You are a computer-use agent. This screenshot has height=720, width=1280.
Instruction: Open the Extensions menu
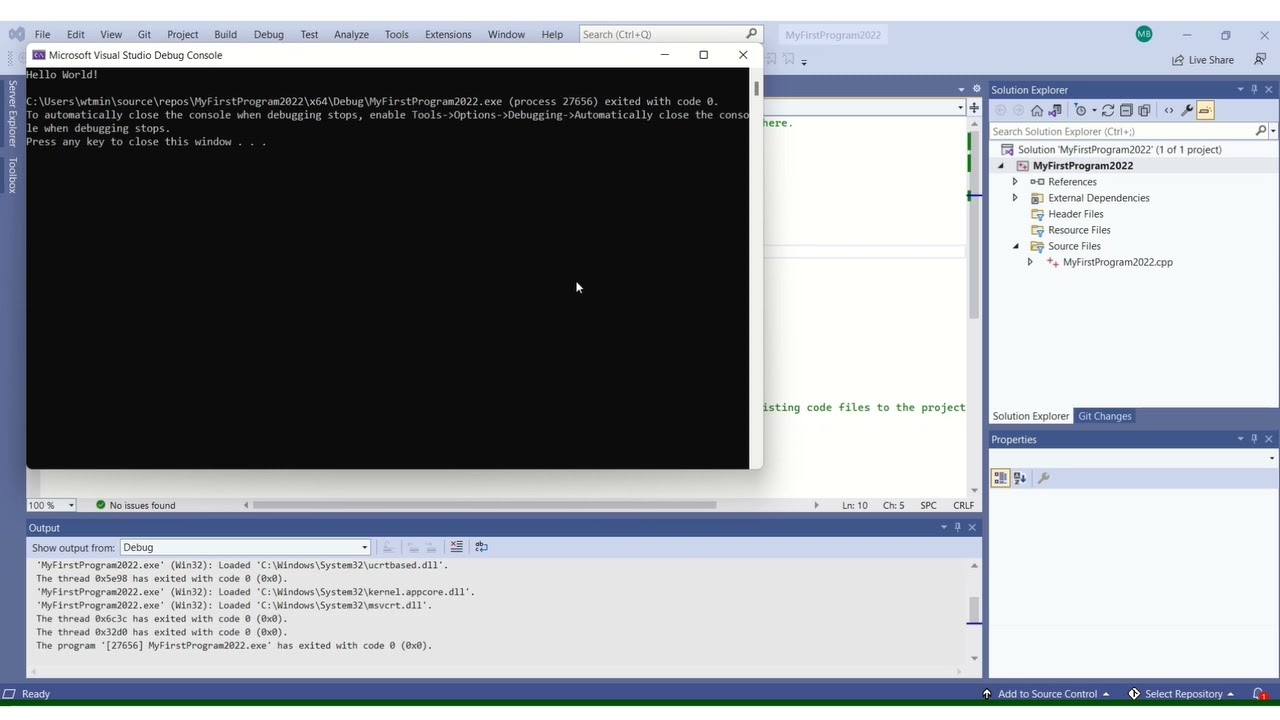click(448, 34)
